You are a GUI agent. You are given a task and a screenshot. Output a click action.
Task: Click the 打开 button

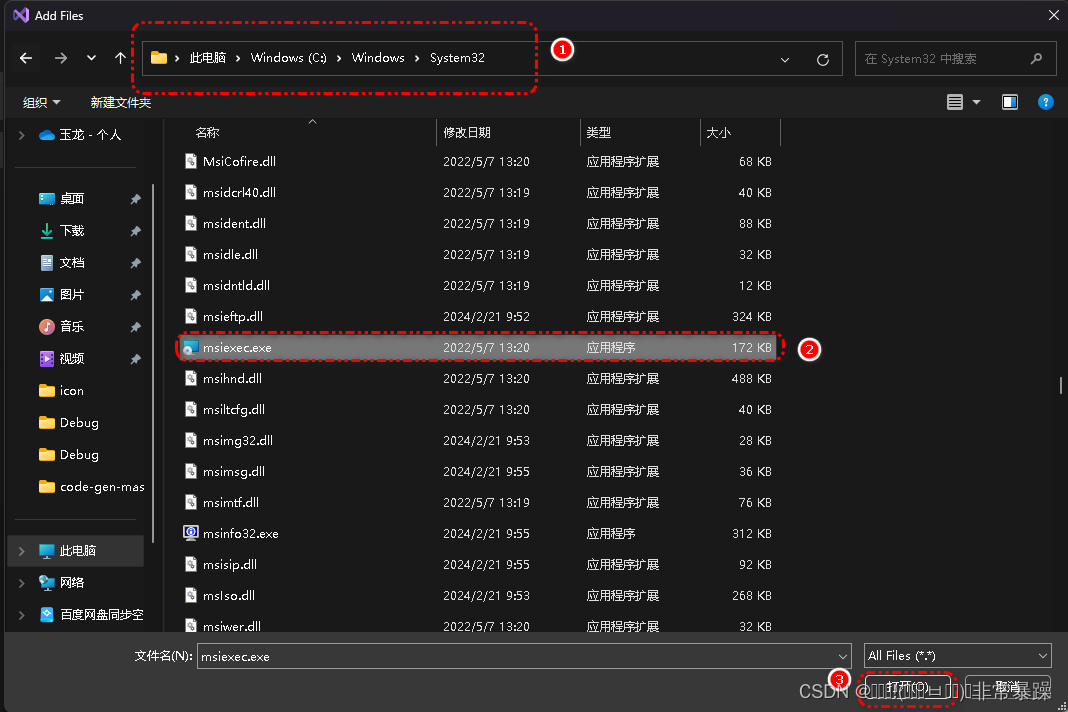click(907, 687)
